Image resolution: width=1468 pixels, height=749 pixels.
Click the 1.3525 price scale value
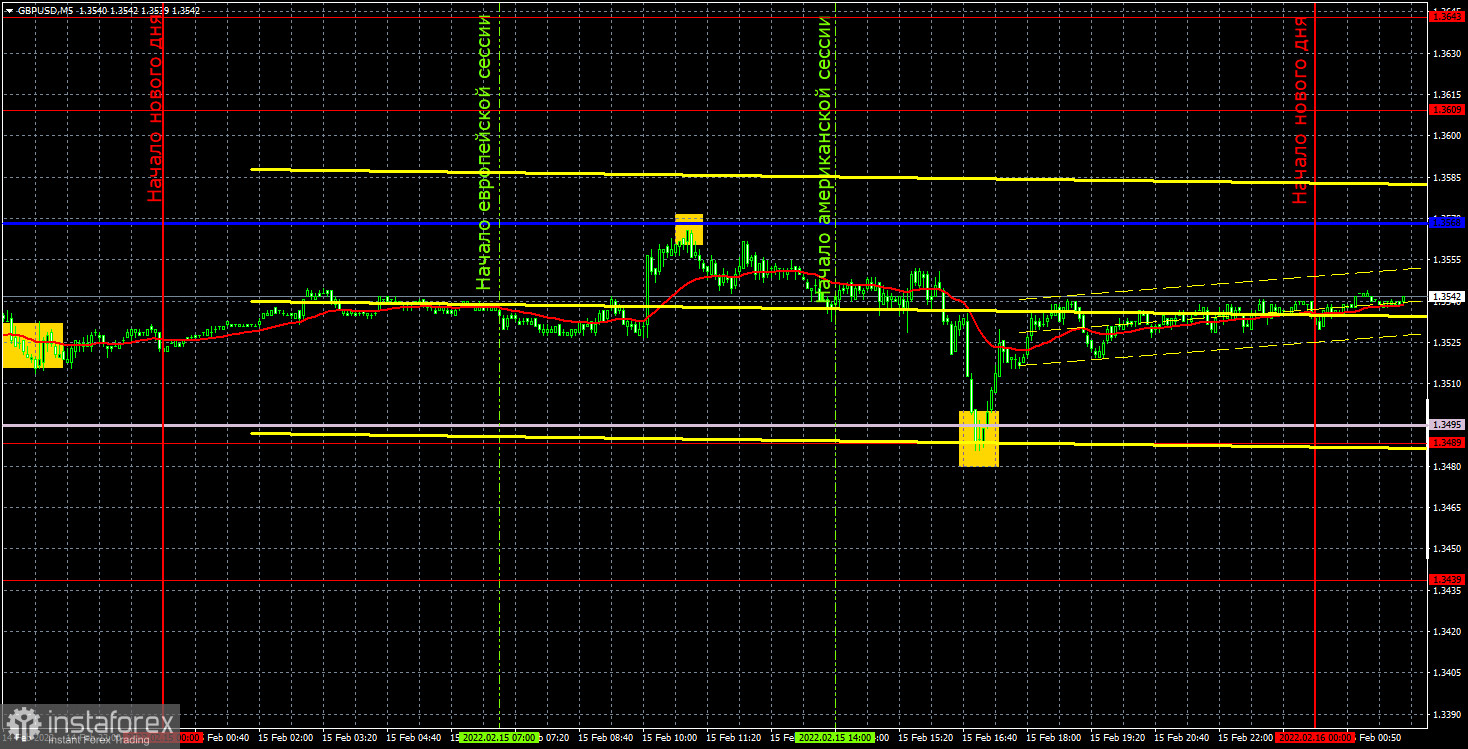coord(1447,342)
